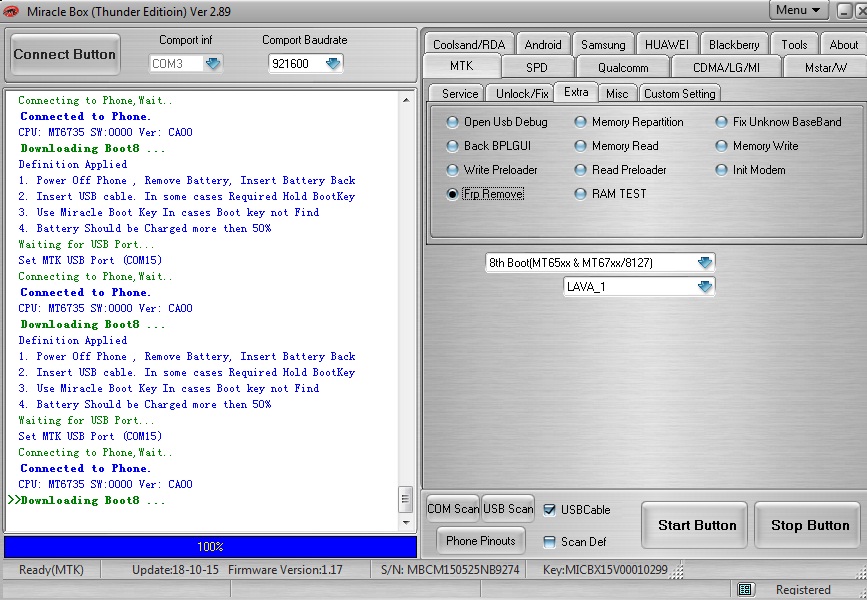
Task: Open the Comport inf COM3 dropdown
Action: coord(213,64)
